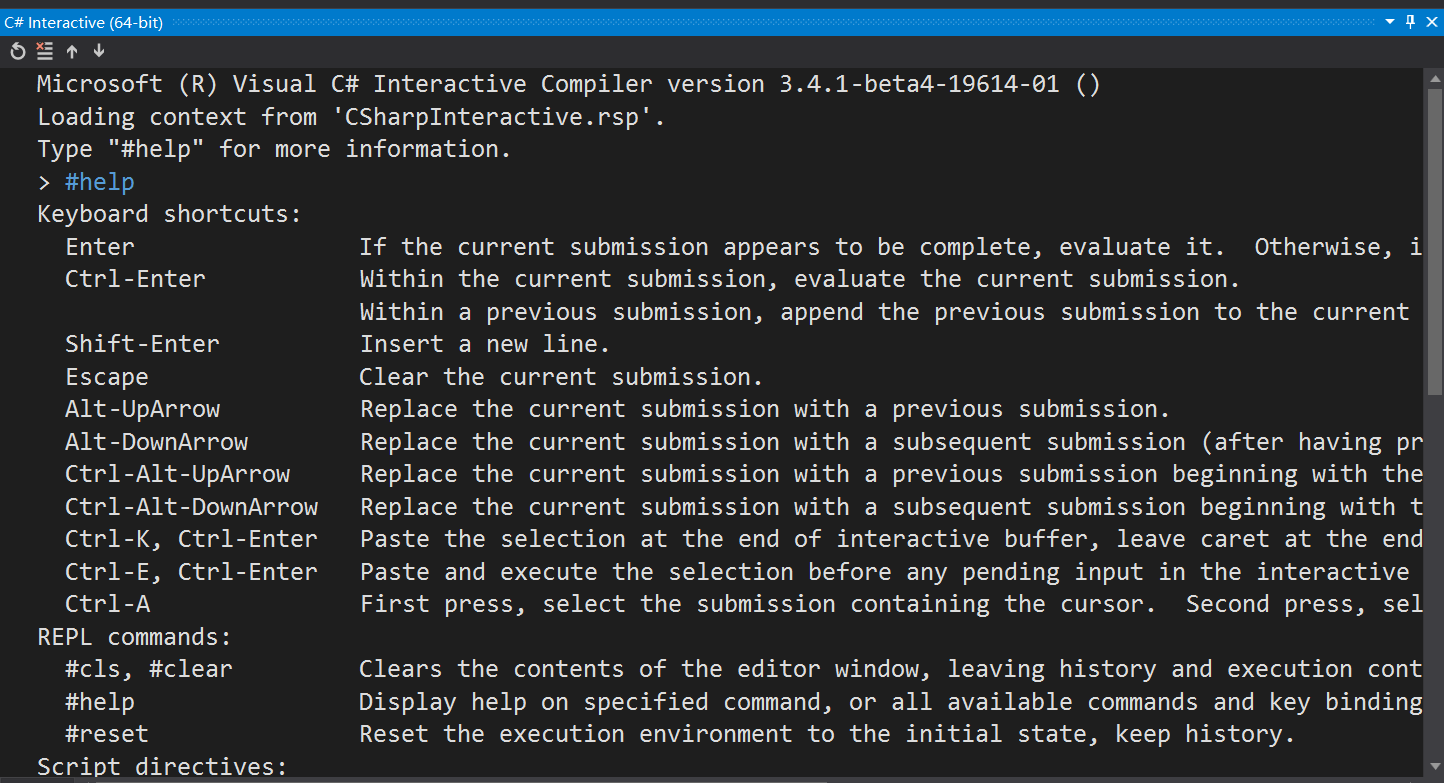Click the 'Ctrl-Alt-DownArrow' shortcut text

[192, 507]
